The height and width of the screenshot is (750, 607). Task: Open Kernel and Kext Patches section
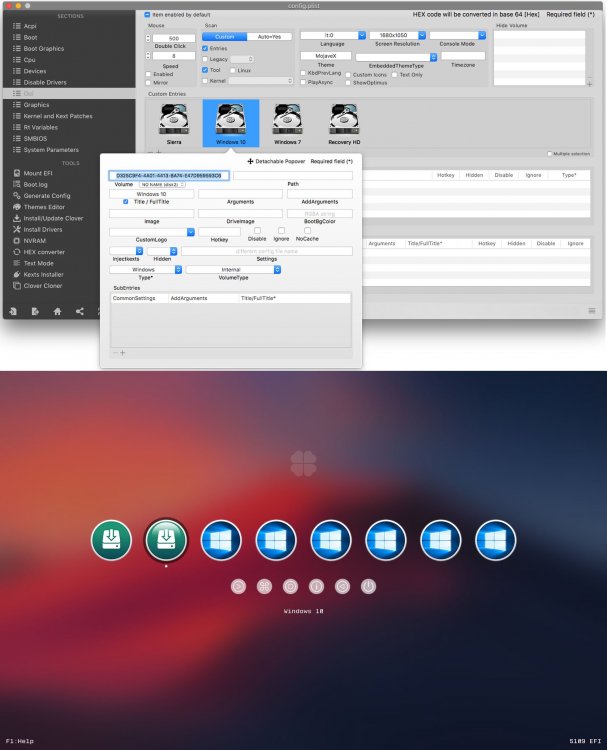point(57,116)
